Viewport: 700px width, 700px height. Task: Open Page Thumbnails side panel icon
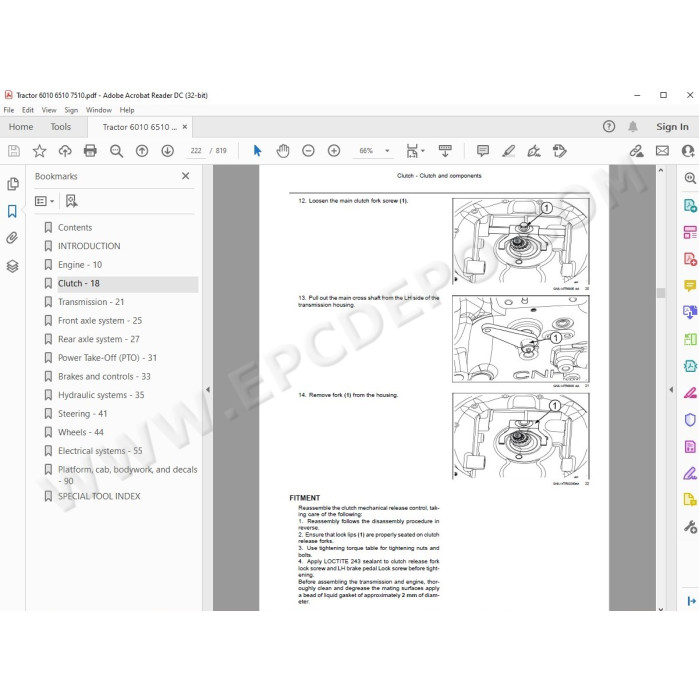pos(13,184)
